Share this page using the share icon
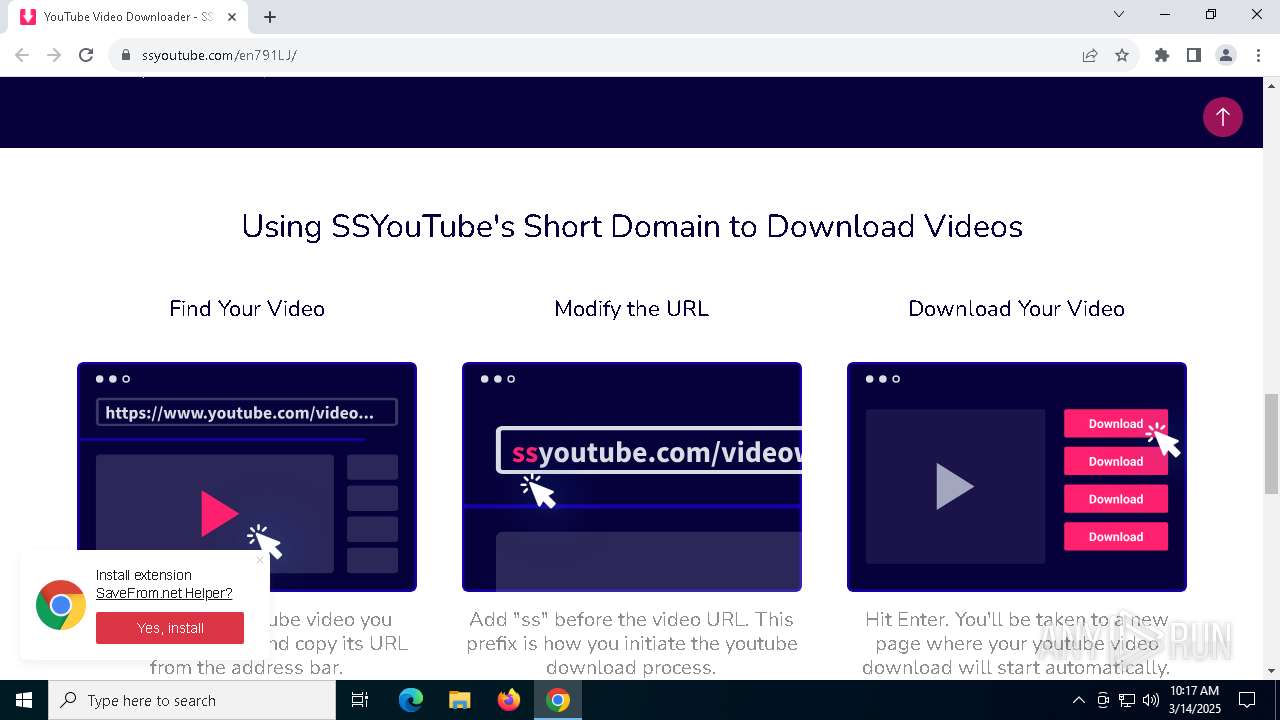This screenshot has height=720, width=1280. (x=1090, y=55)
